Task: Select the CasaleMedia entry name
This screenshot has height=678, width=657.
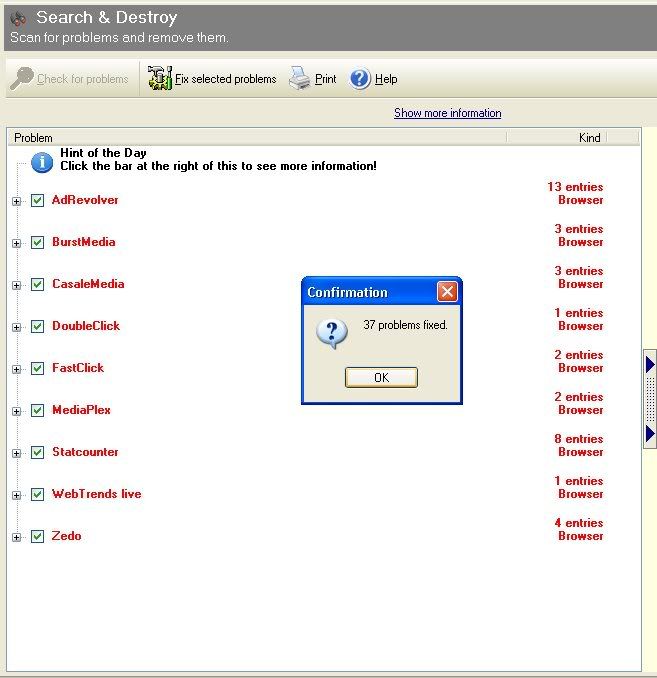Action: pos(88,284)
